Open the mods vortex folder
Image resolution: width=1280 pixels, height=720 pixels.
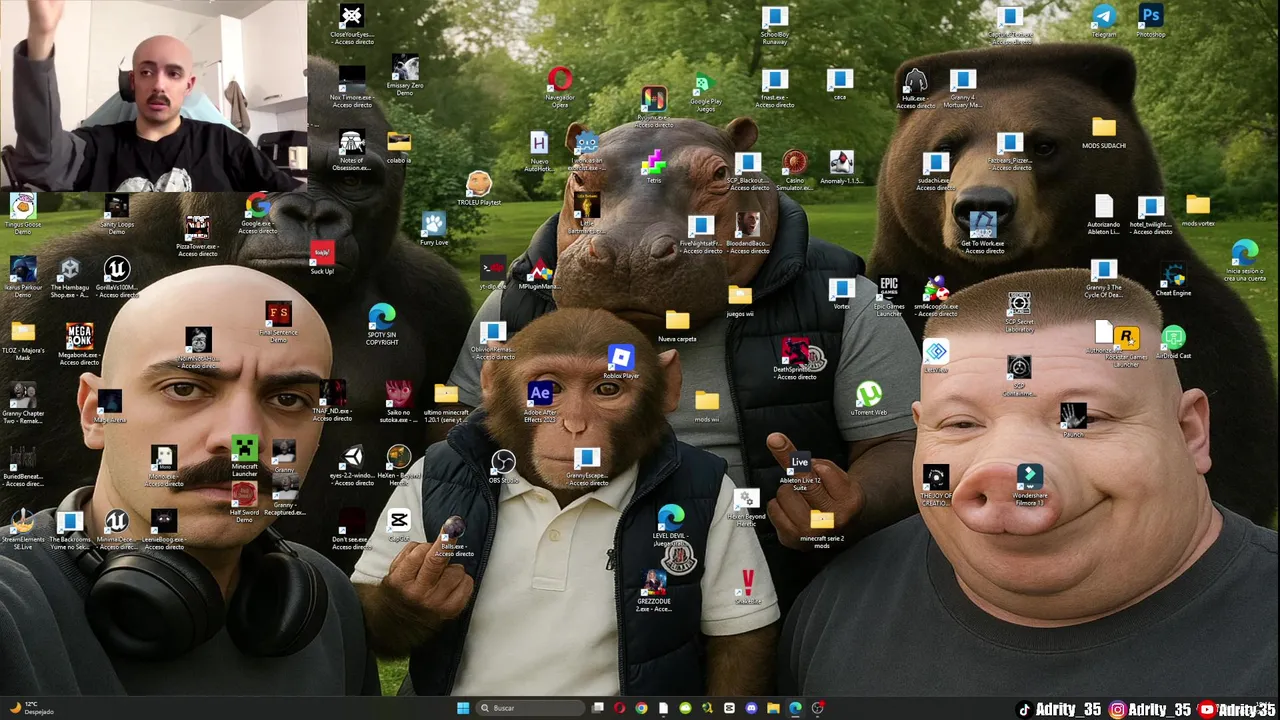click(x=1198, y=210)
